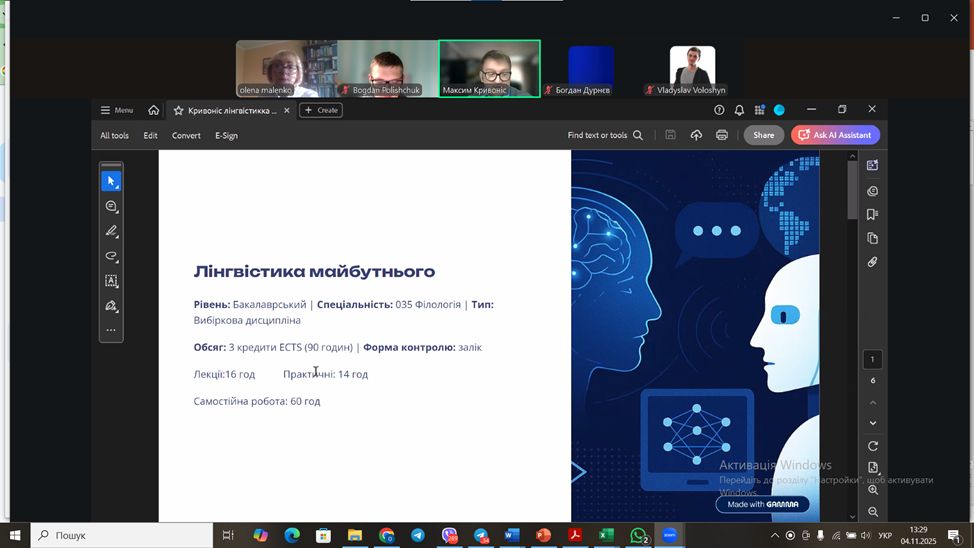Image resolution: width=974 pixels, height=548 pixels.
Task: Click the Share button
Action: click(x=763, y=135)
